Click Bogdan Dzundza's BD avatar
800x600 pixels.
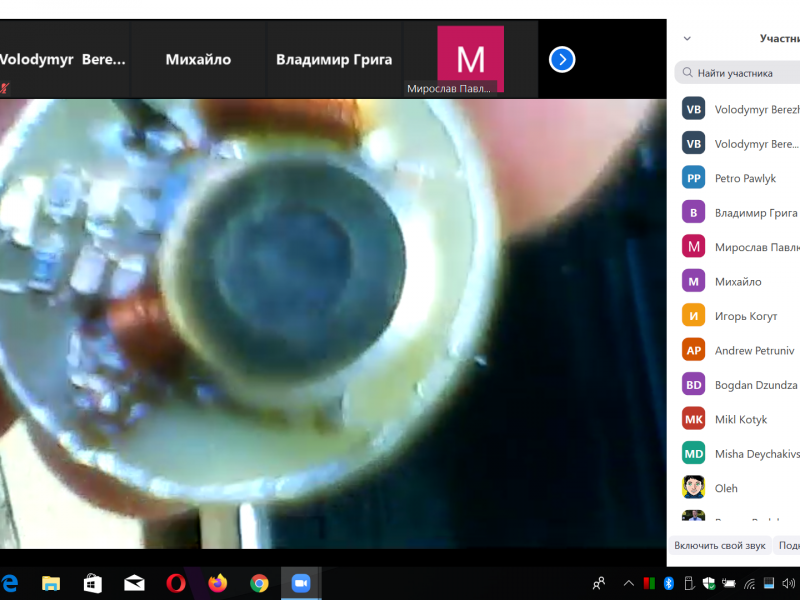[x=694, y=384]
